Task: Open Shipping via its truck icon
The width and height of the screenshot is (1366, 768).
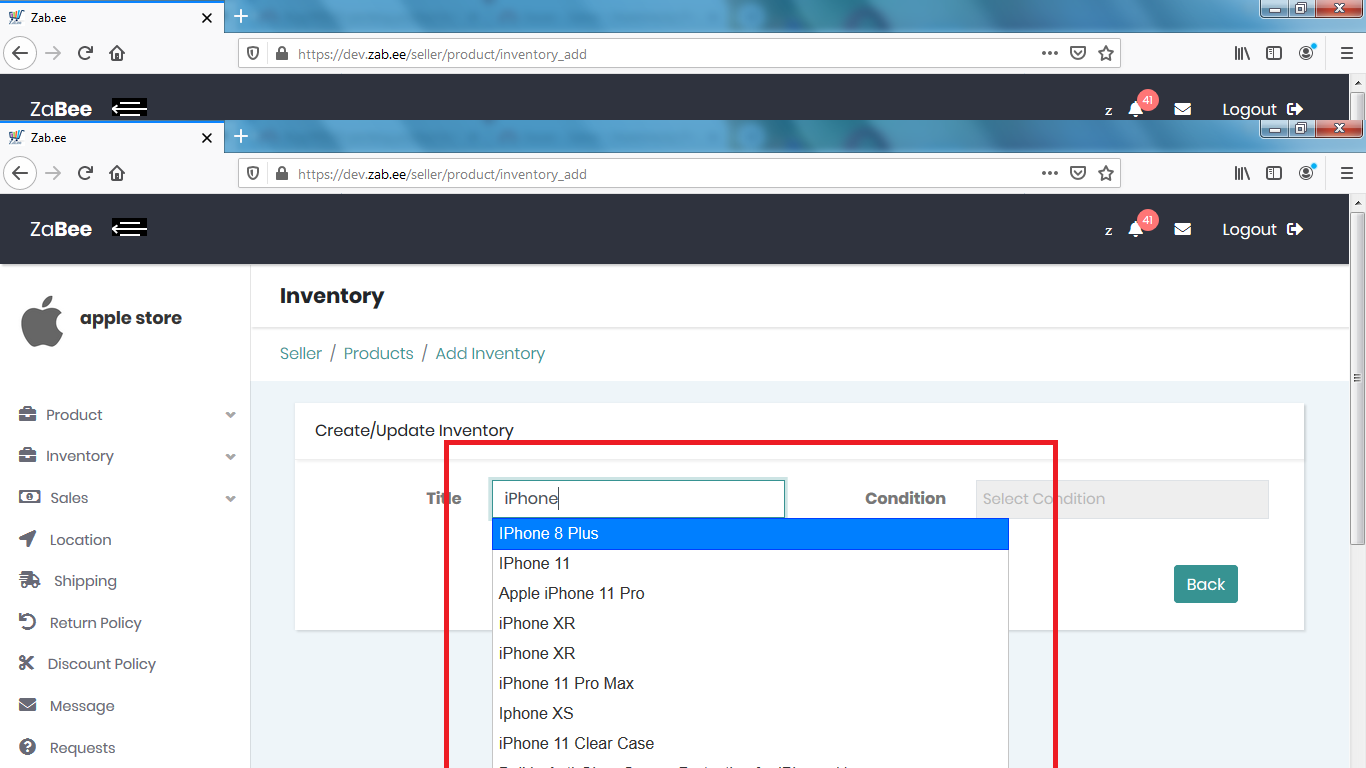Action: point(30,580)
